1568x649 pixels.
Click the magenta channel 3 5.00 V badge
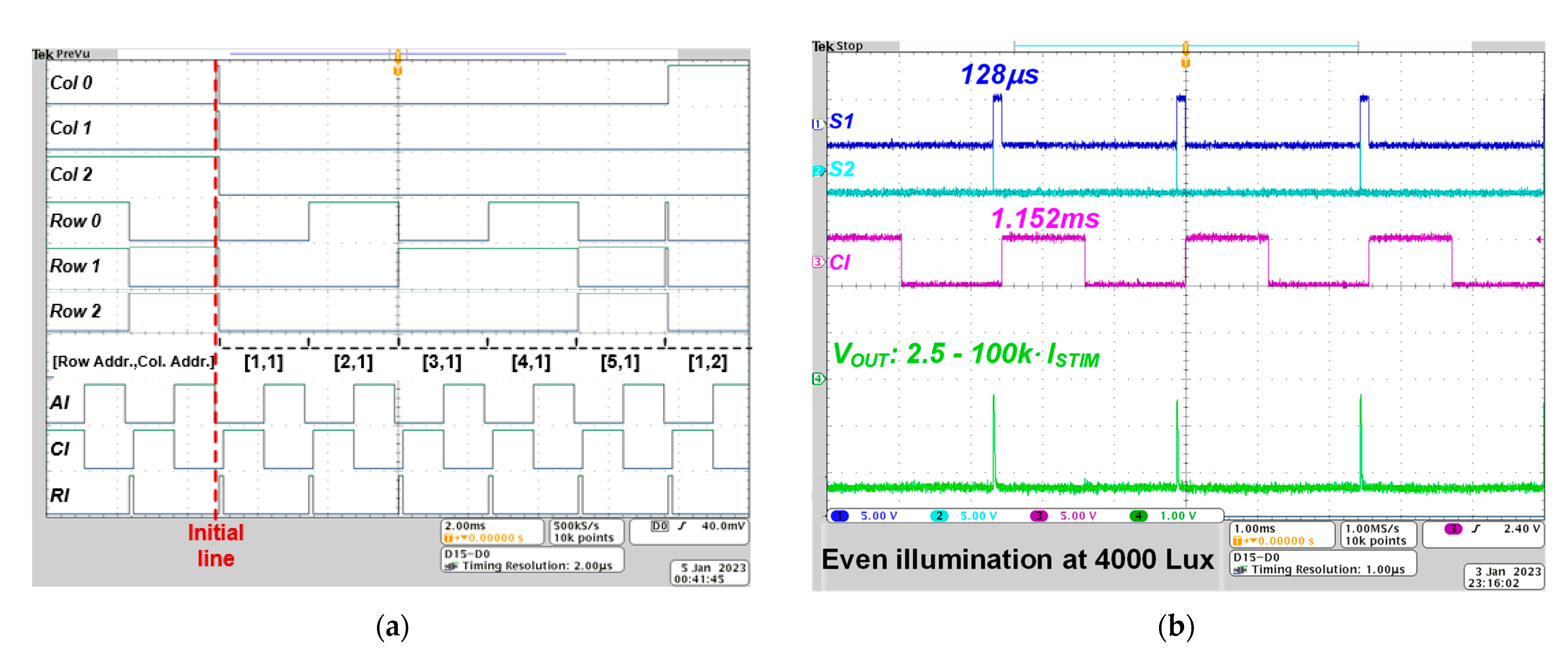pyautogui.click(x=1038, y=516)
